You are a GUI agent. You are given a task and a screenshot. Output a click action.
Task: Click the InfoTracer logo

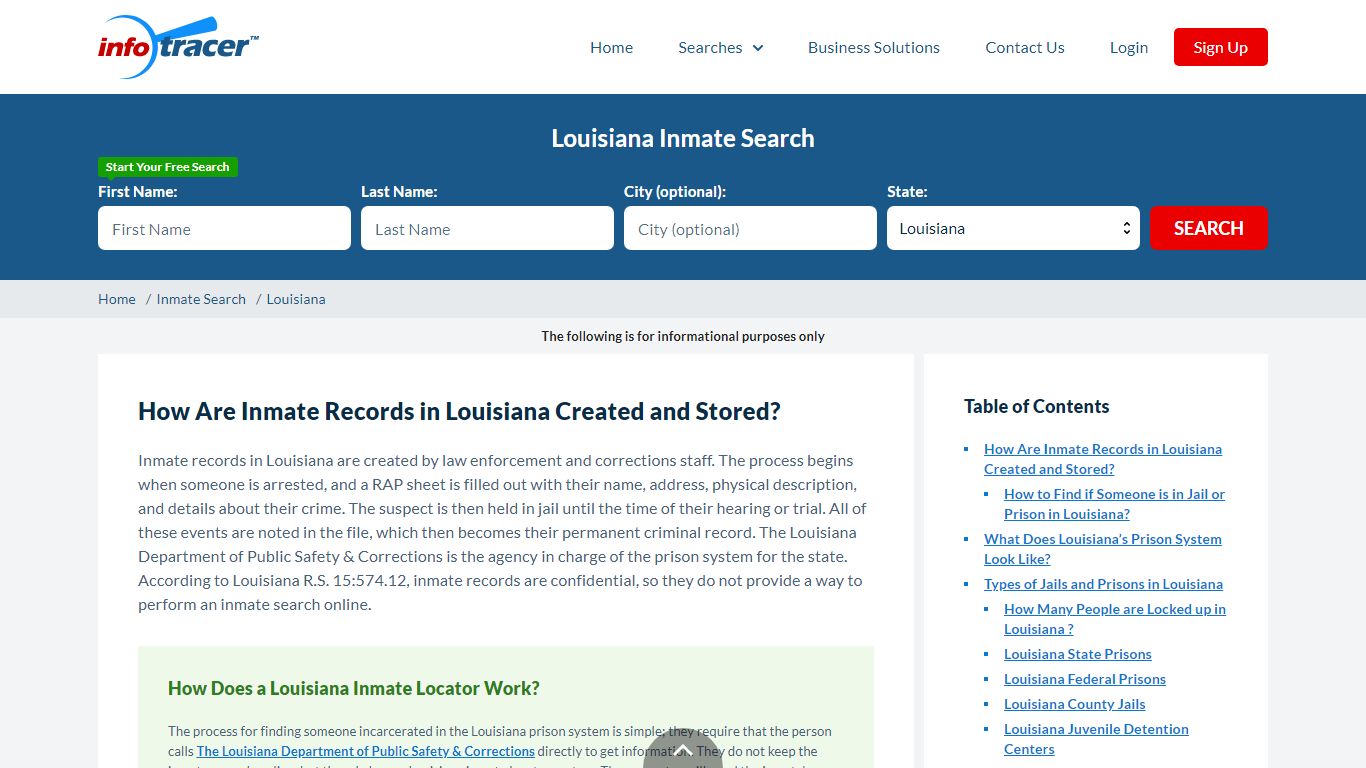tap(178, 47)
